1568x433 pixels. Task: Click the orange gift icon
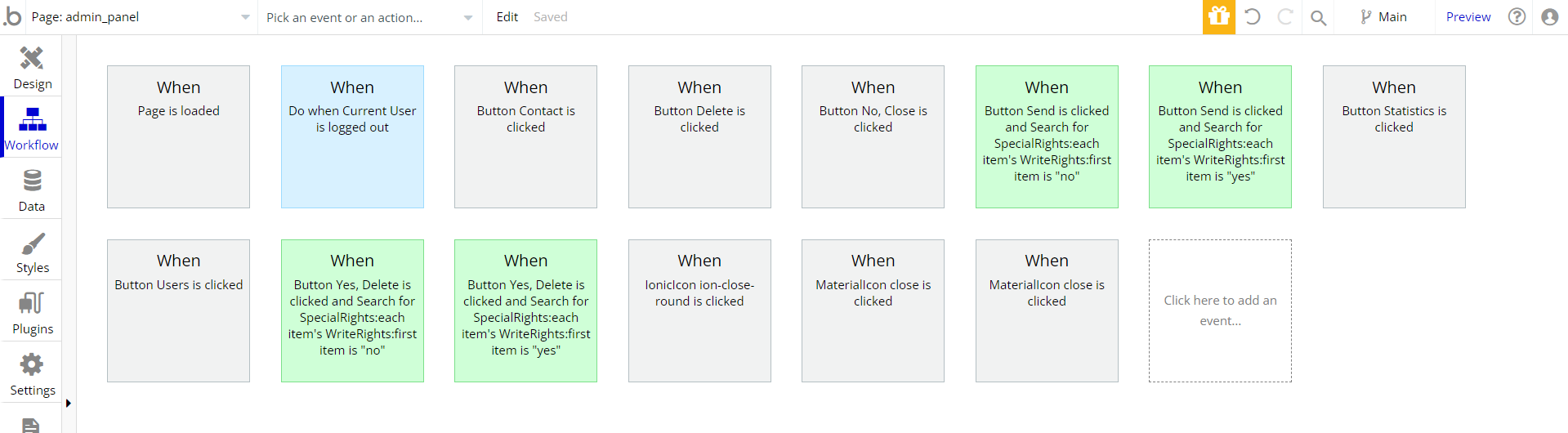[x=1219, y=17]
